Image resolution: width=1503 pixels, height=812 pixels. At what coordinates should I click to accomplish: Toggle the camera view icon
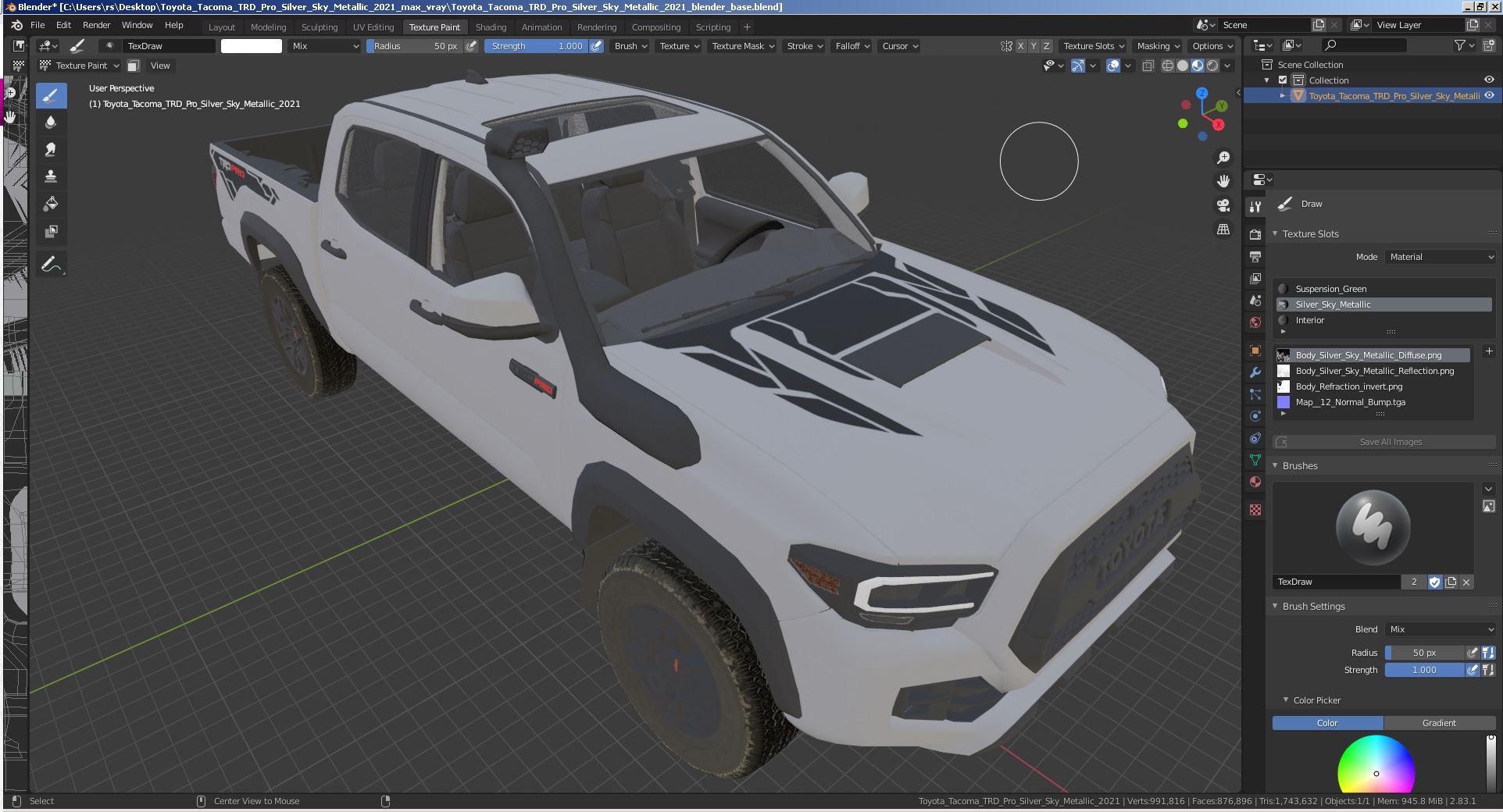pyautogui.click(x=1223, y=205)
